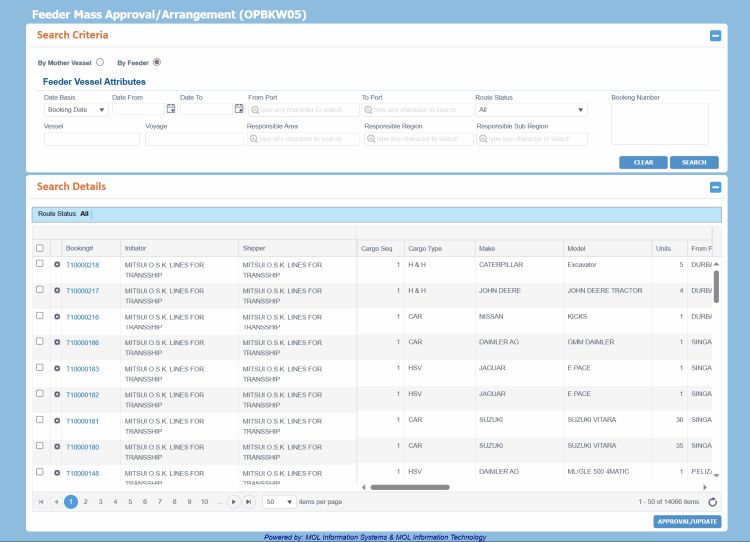
Task: Jump to the last page
Action: point(248,502)
